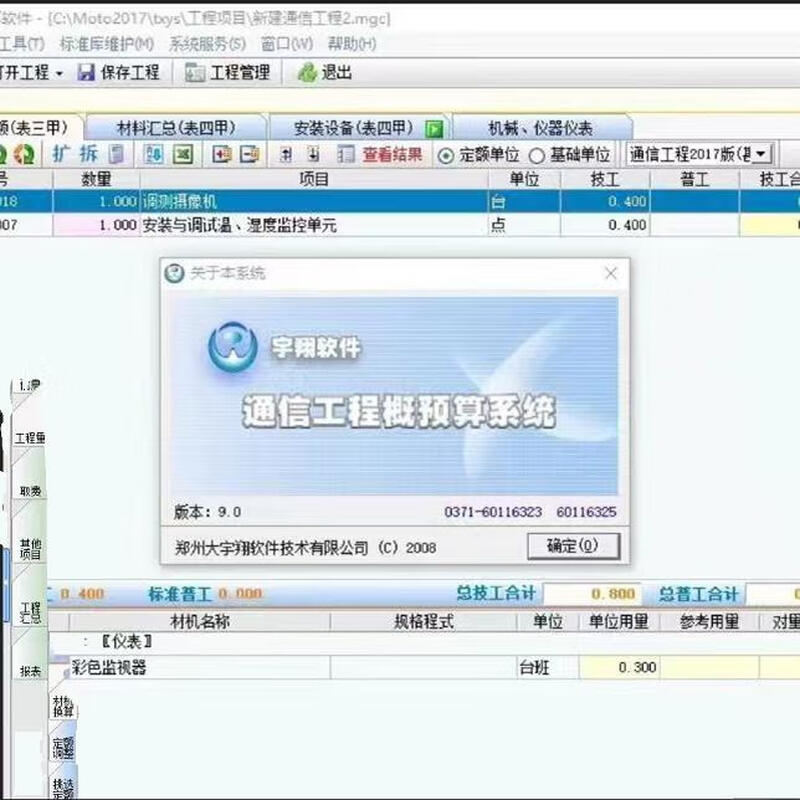Viewport: 800px width, 800px height.
Task: Click the 确定(O) button in the dialog
Action: (x=574, y=548)
